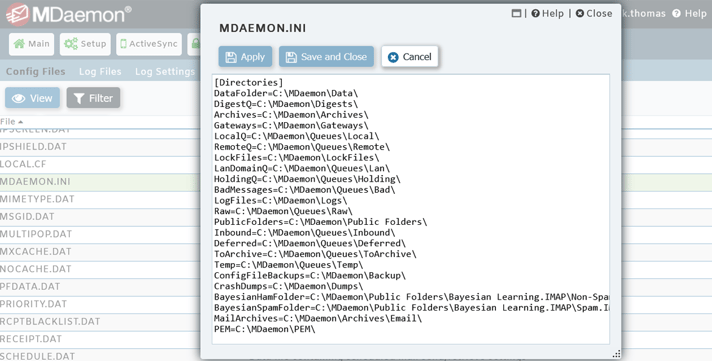Screen dimensions: 712x361
Task: Click the [Directories] section line
Action: pyautogui.click(x=248, y=83)
